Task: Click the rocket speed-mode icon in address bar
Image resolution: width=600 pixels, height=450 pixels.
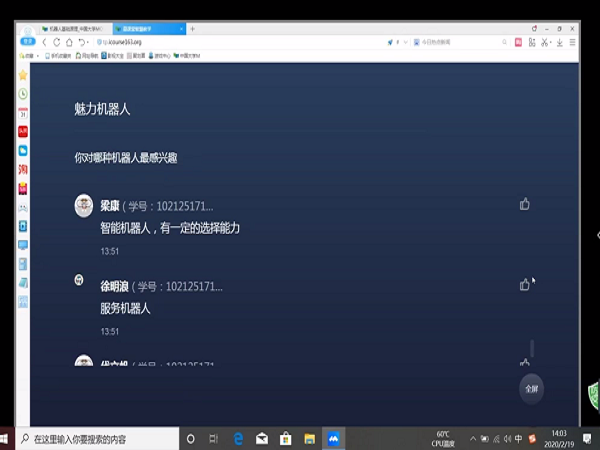Action: (x=390, y=42)
